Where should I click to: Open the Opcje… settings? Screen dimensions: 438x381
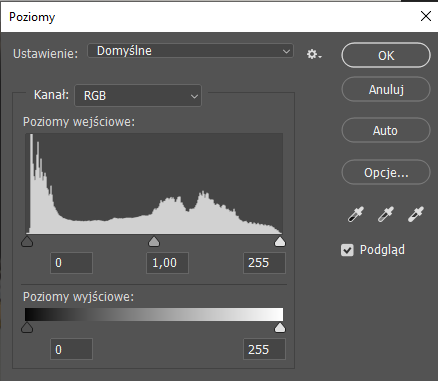[386, 172]
